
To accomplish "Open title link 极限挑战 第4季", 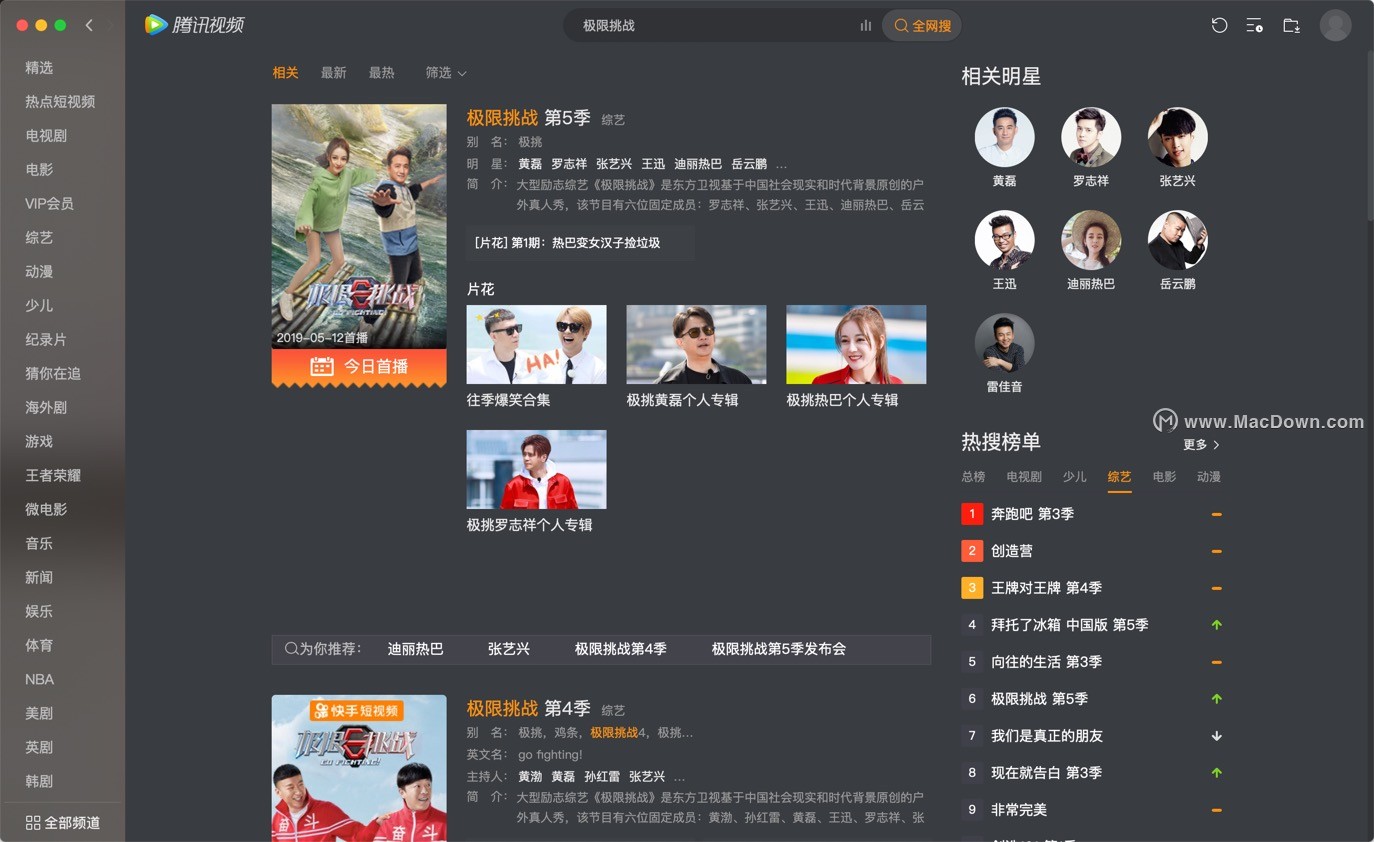I will point(528,708).
